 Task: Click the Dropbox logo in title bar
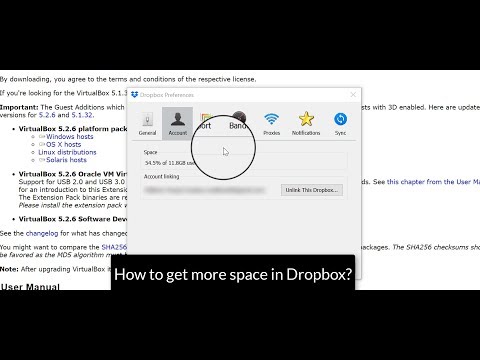click(134, 95)
